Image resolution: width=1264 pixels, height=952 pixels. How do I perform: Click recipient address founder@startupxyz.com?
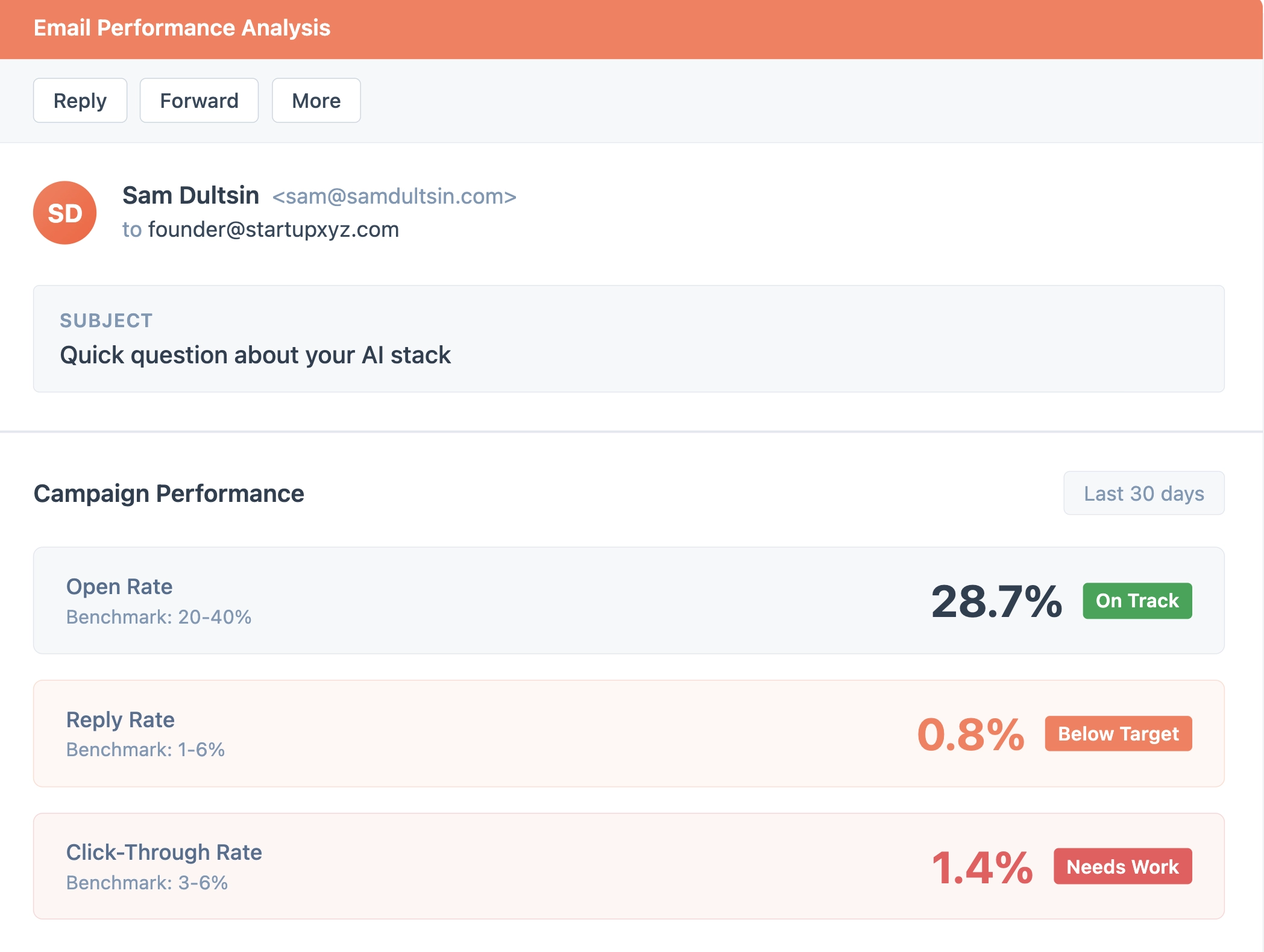tap(274, 230)
